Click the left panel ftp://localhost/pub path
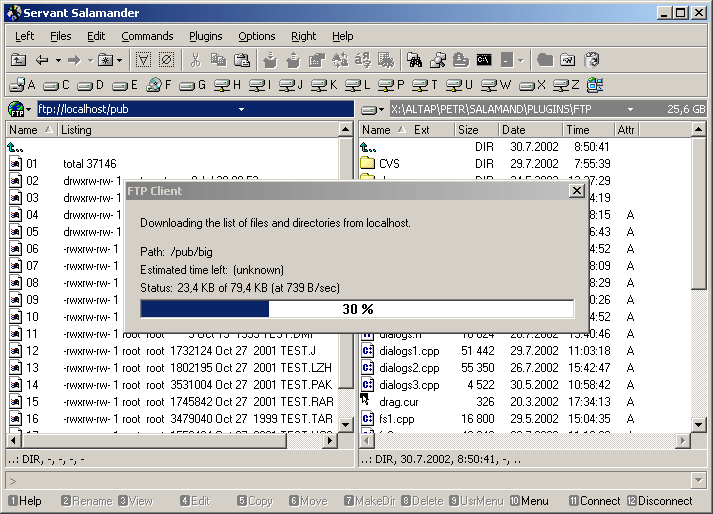 click(x=83, y=109)
